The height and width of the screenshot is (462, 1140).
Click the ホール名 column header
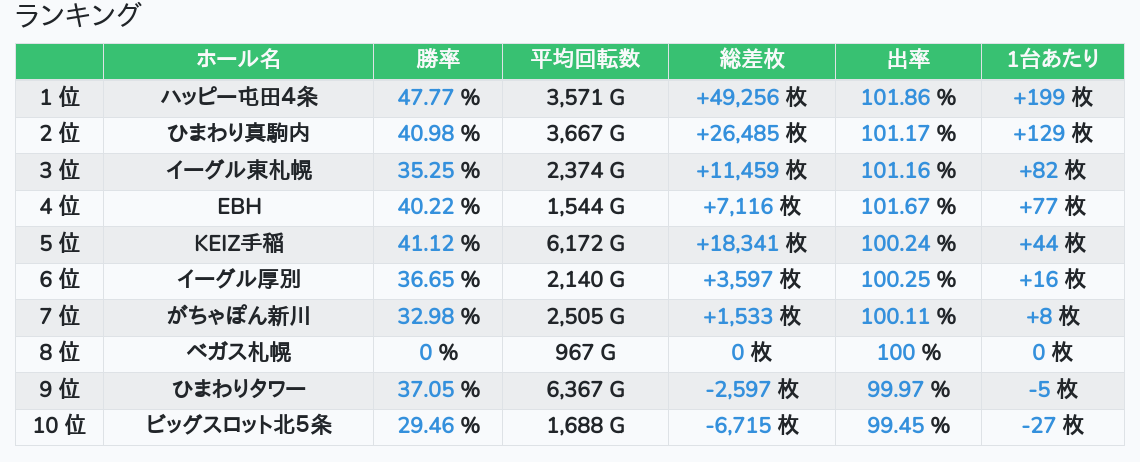(x=238, y=60)
